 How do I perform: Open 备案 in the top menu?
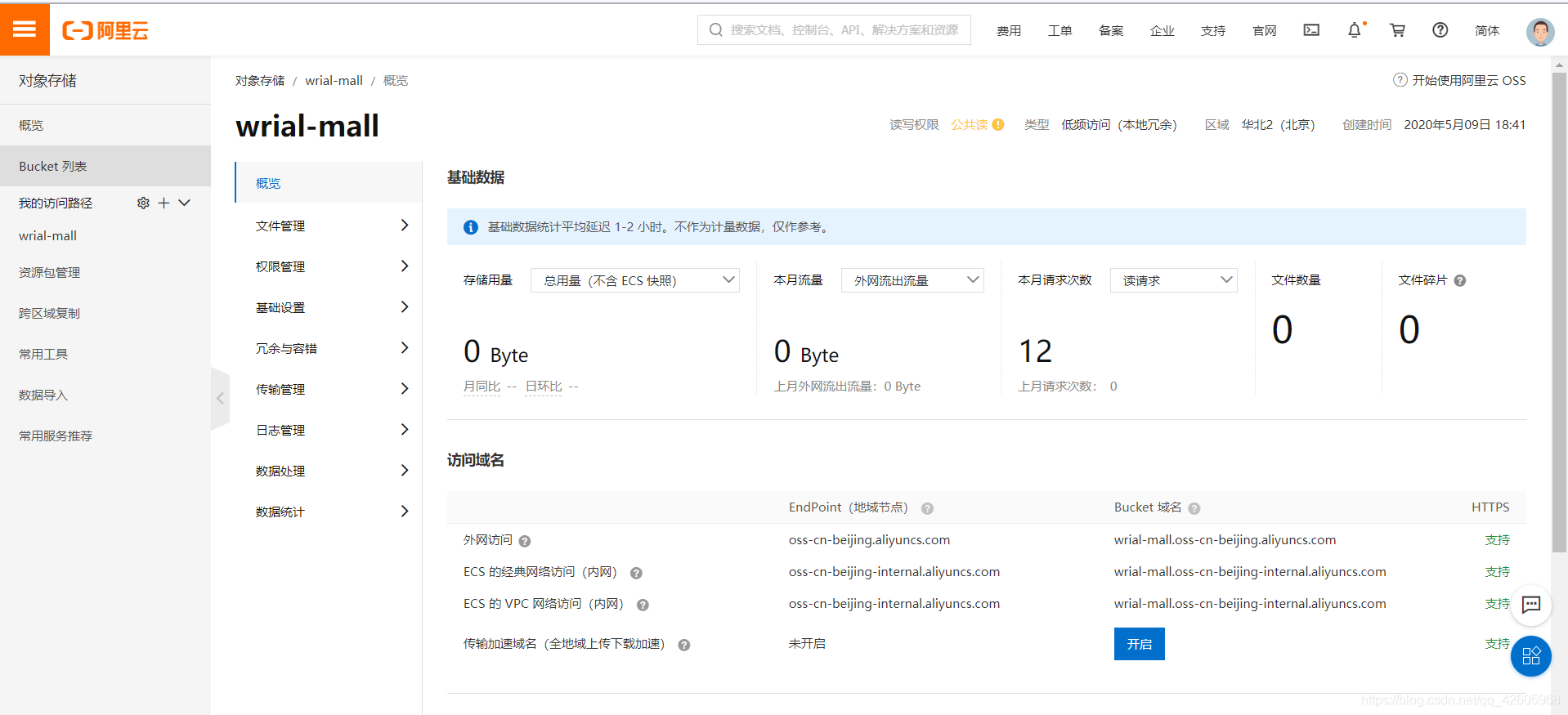click(x=1111, y=31)
